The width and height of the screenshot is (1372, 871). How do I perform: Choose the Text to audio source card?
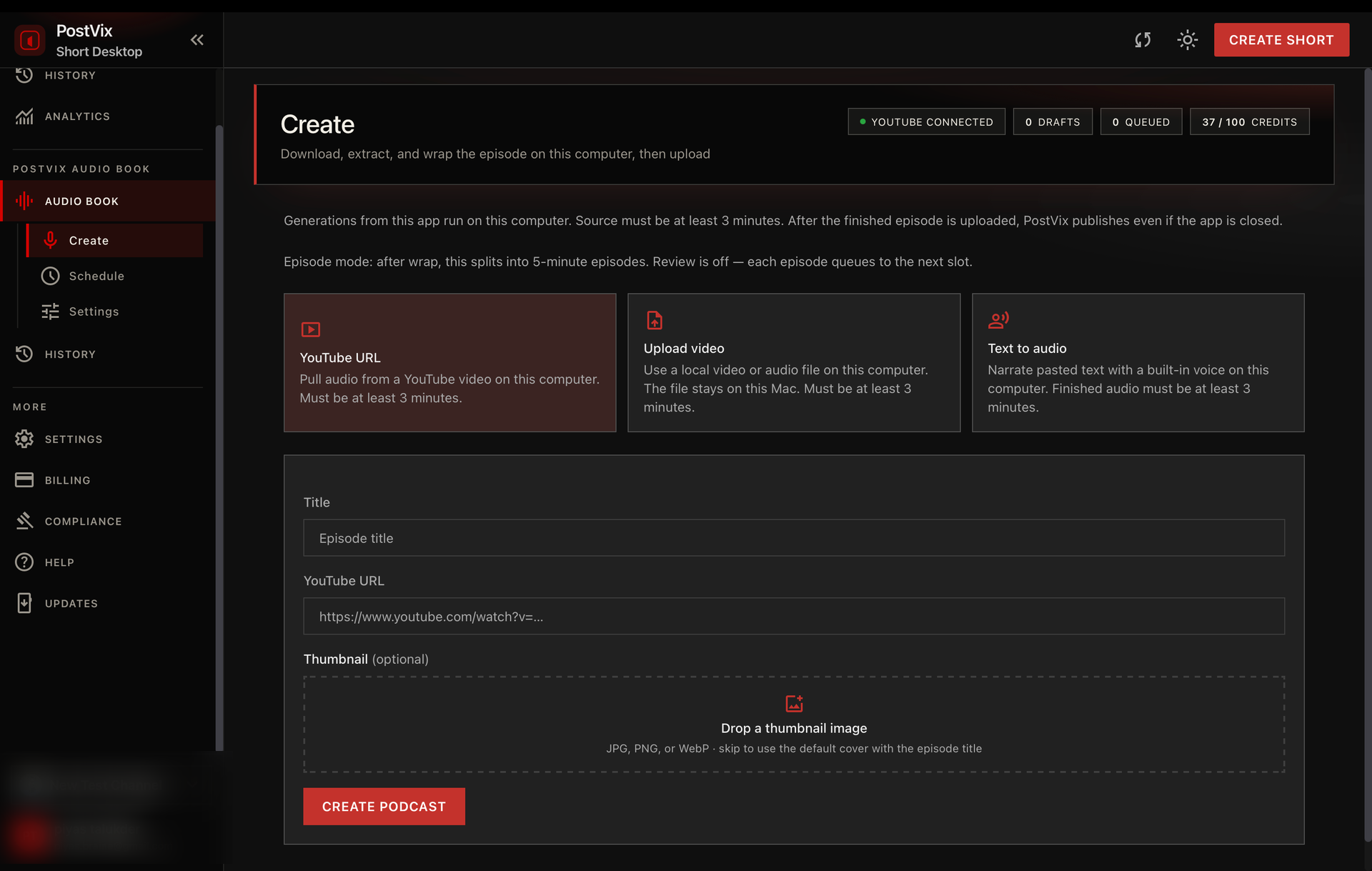[x=1138, y=363]
